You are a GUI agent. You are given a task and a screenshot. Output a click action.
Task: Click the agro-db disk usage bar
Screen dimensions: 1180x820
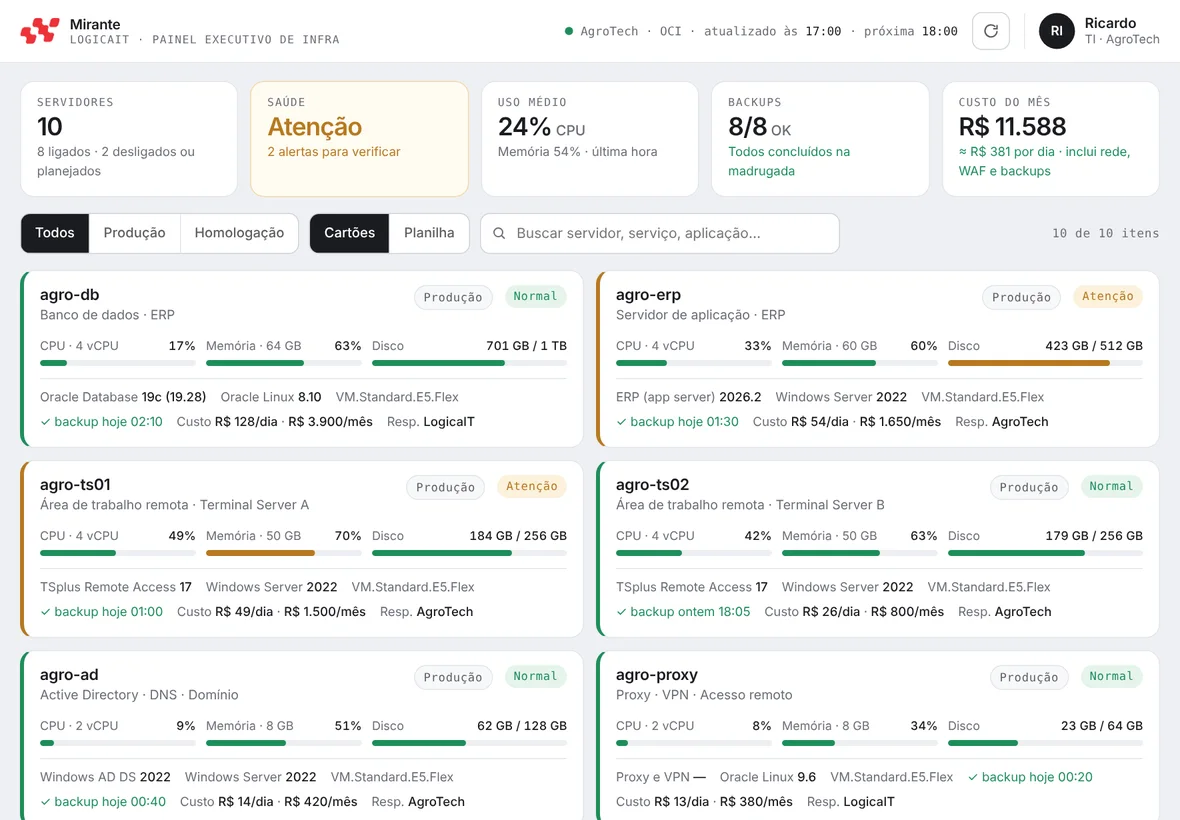470,363
